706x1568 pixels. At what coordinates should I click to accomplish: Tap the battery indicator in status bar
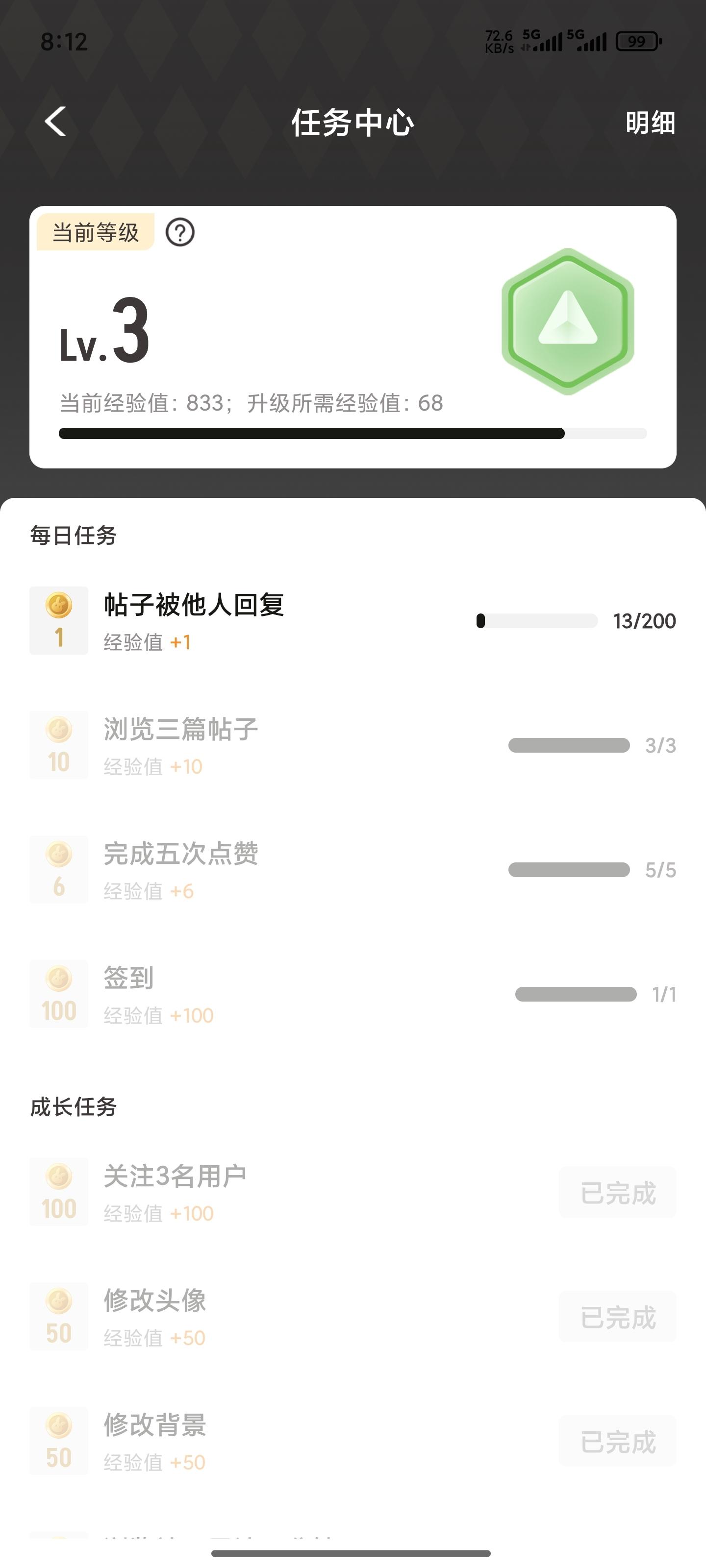tap(638, 41)
